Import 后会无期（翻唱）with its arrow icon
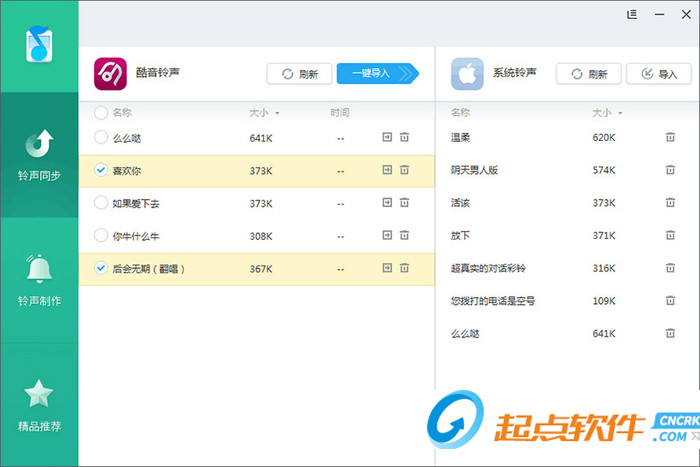 click(x=387, y=267)
